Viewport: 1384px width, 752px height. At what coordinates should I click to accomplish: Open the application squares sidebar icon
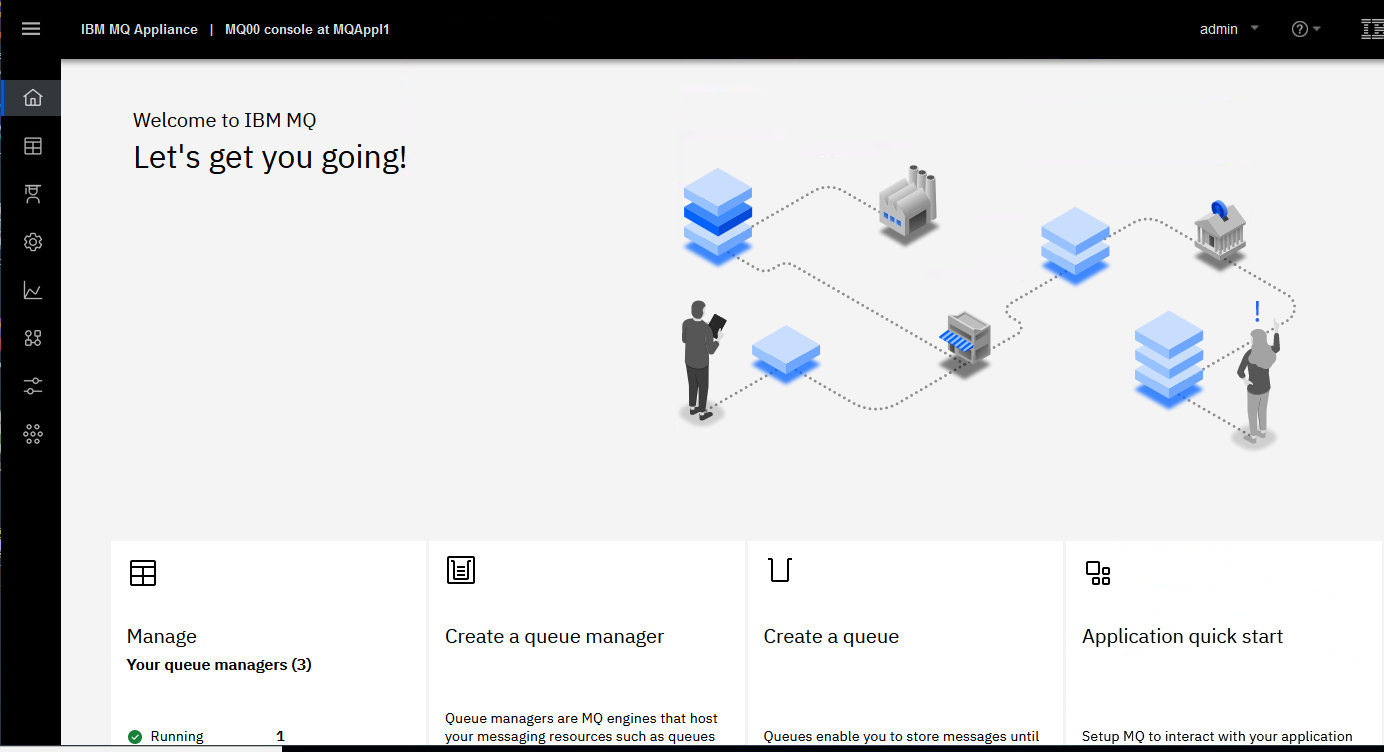33,338
